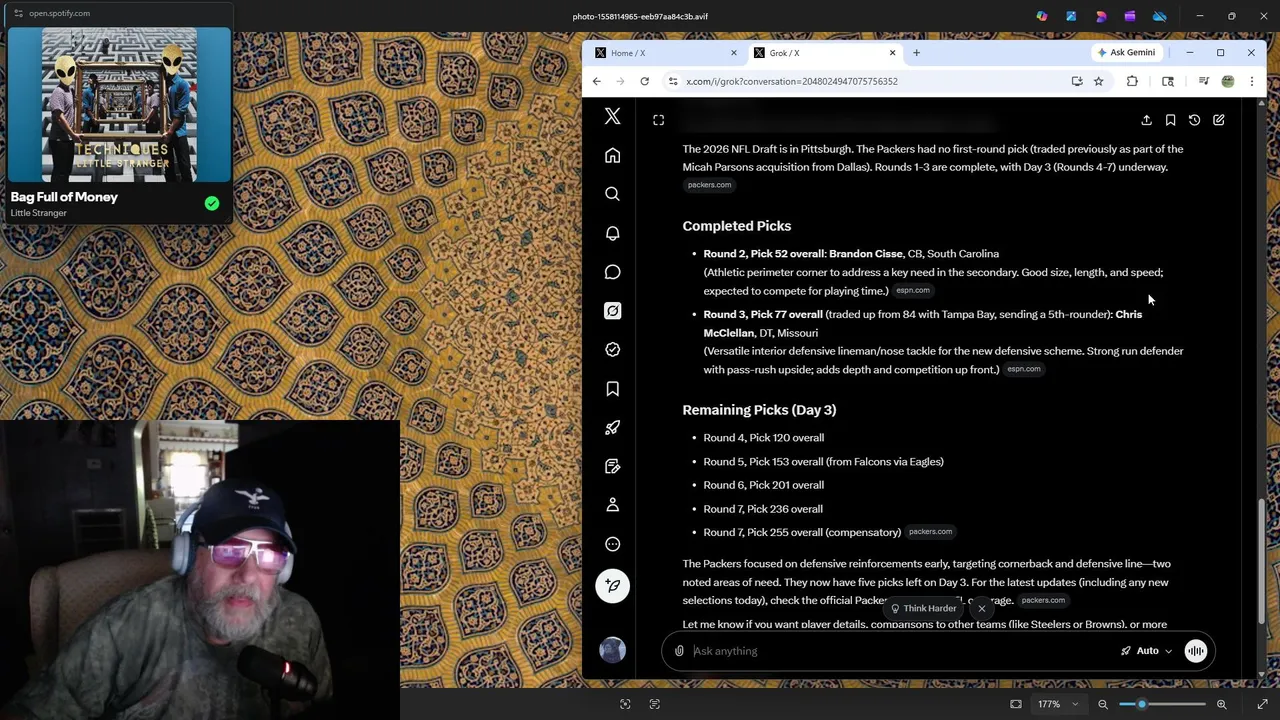Viewport: 1280px width, 720px height.
Task: Open Bookmarks in X sidebar
Action: click(612, 389)
